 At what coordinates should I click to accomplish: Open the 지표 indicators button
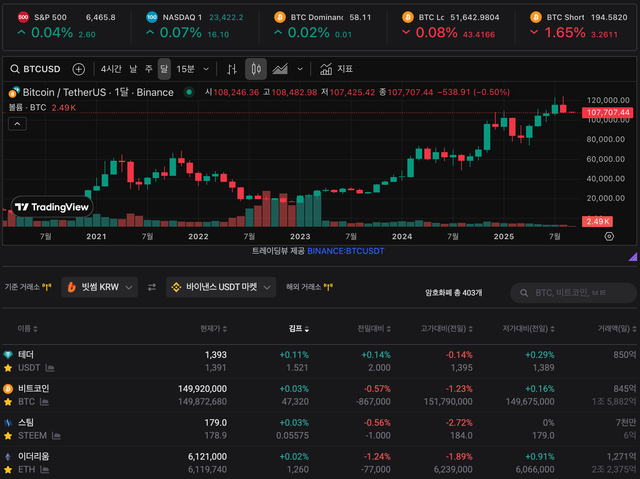pos(336,69)
